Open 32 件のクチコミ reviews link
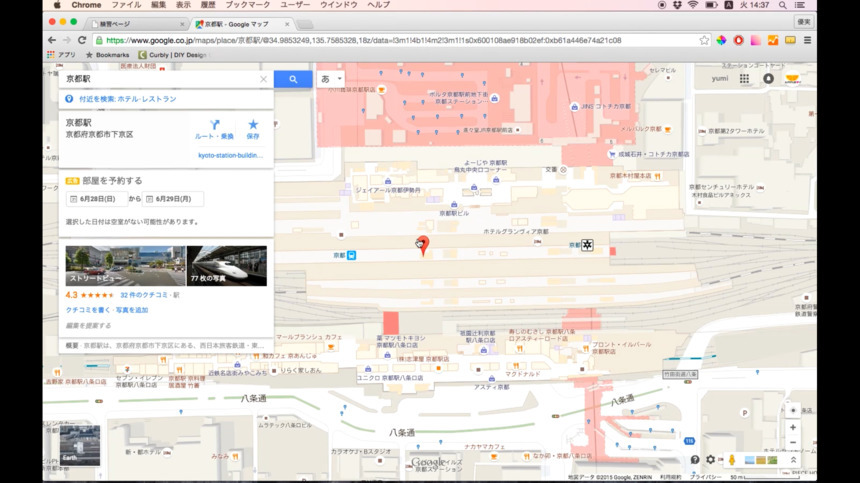 144,295
